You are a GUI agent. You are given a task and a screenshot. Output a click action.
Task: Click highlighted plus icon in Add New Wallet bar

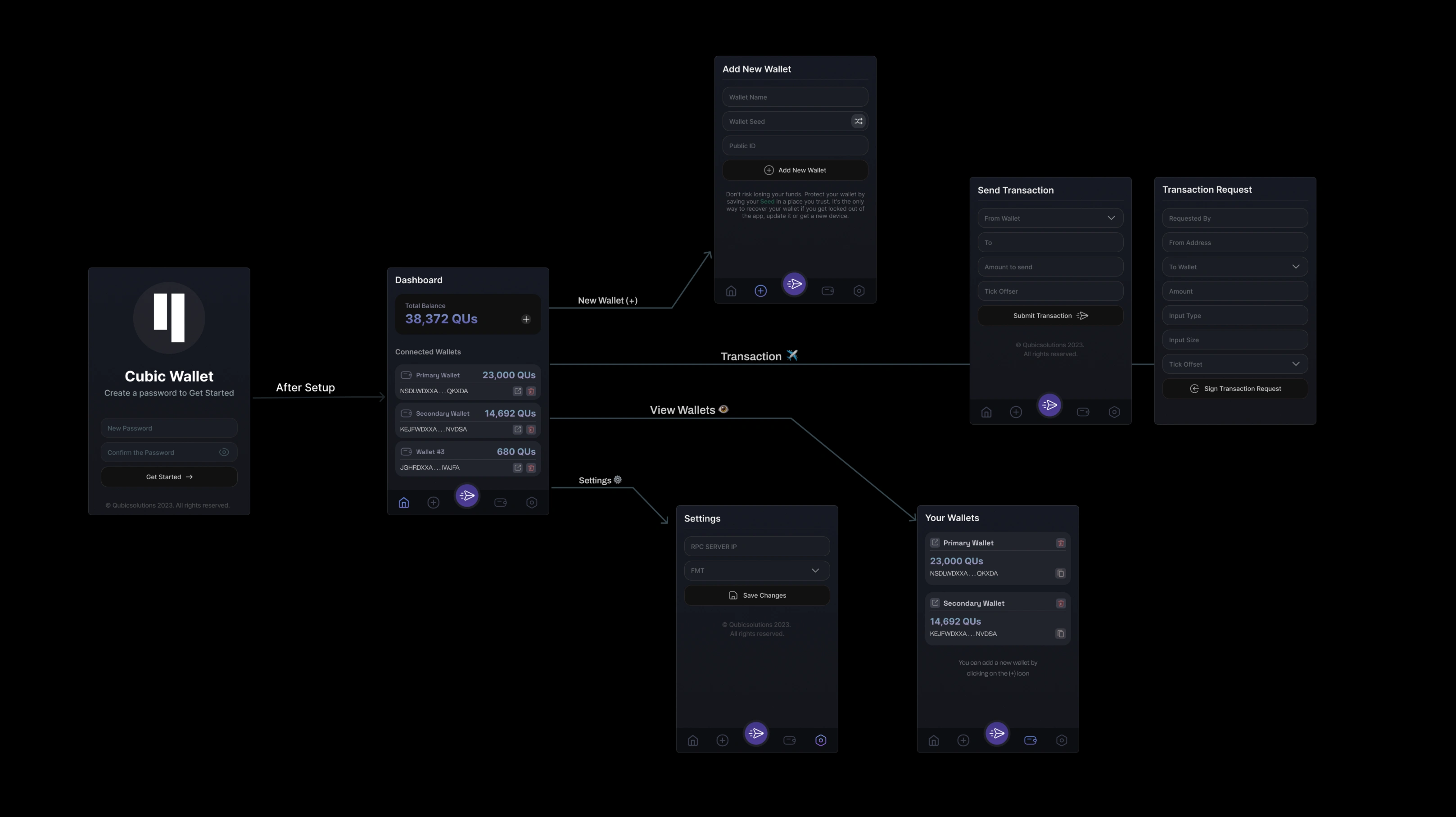pyautogui.click(x=761, y=291)
